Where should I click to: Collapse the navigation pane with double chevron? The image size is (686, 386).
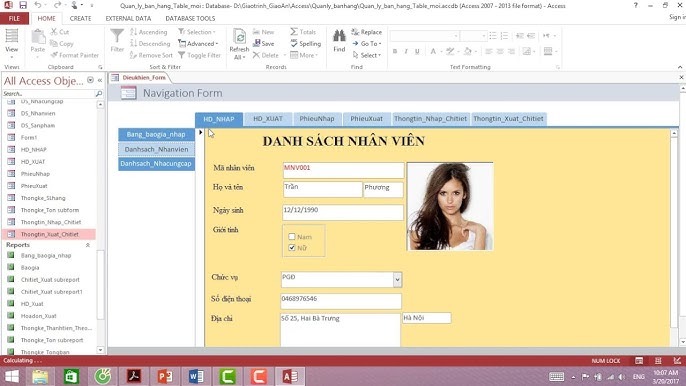pyautogui.click(x=100, y=81)
